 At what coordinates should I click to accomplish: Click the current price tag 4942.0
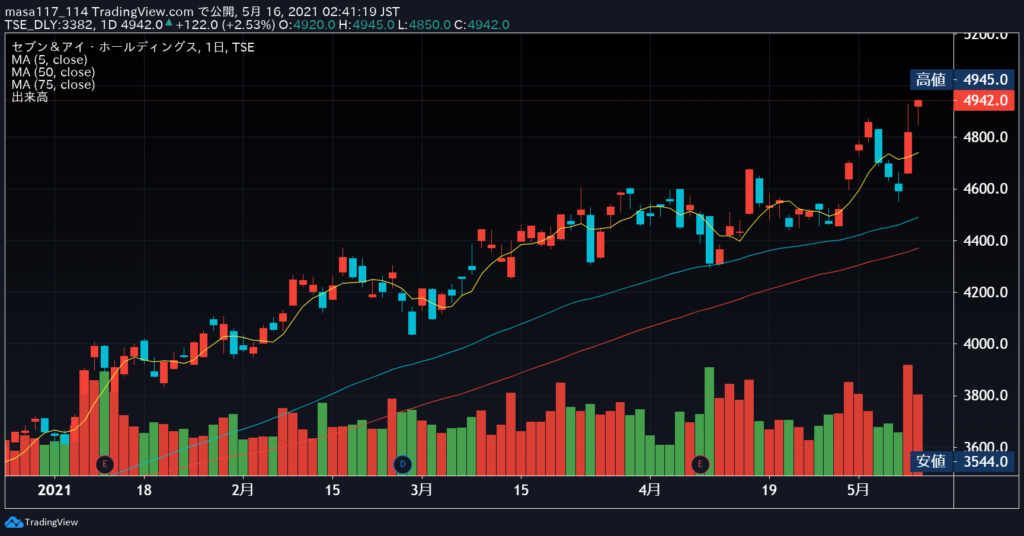tap(984, 101)
